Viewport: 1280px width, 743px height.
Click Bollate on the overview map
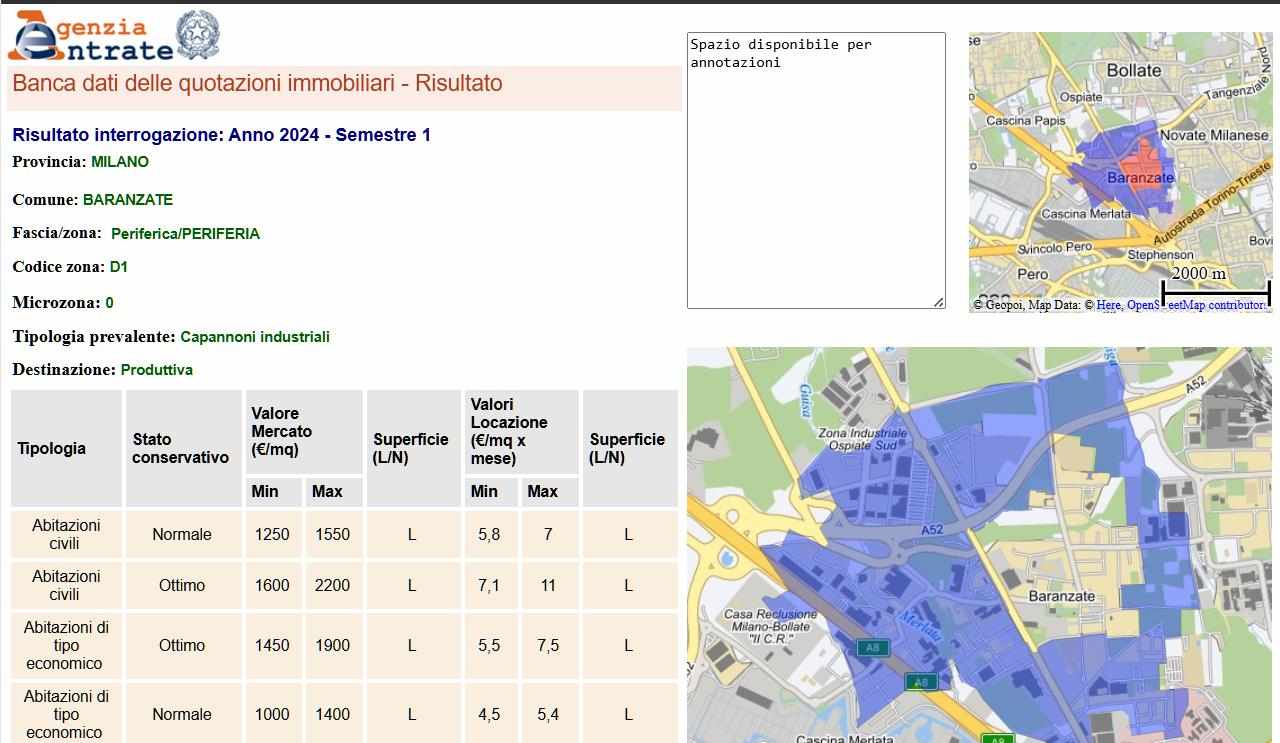click(x=1133, y=70)
